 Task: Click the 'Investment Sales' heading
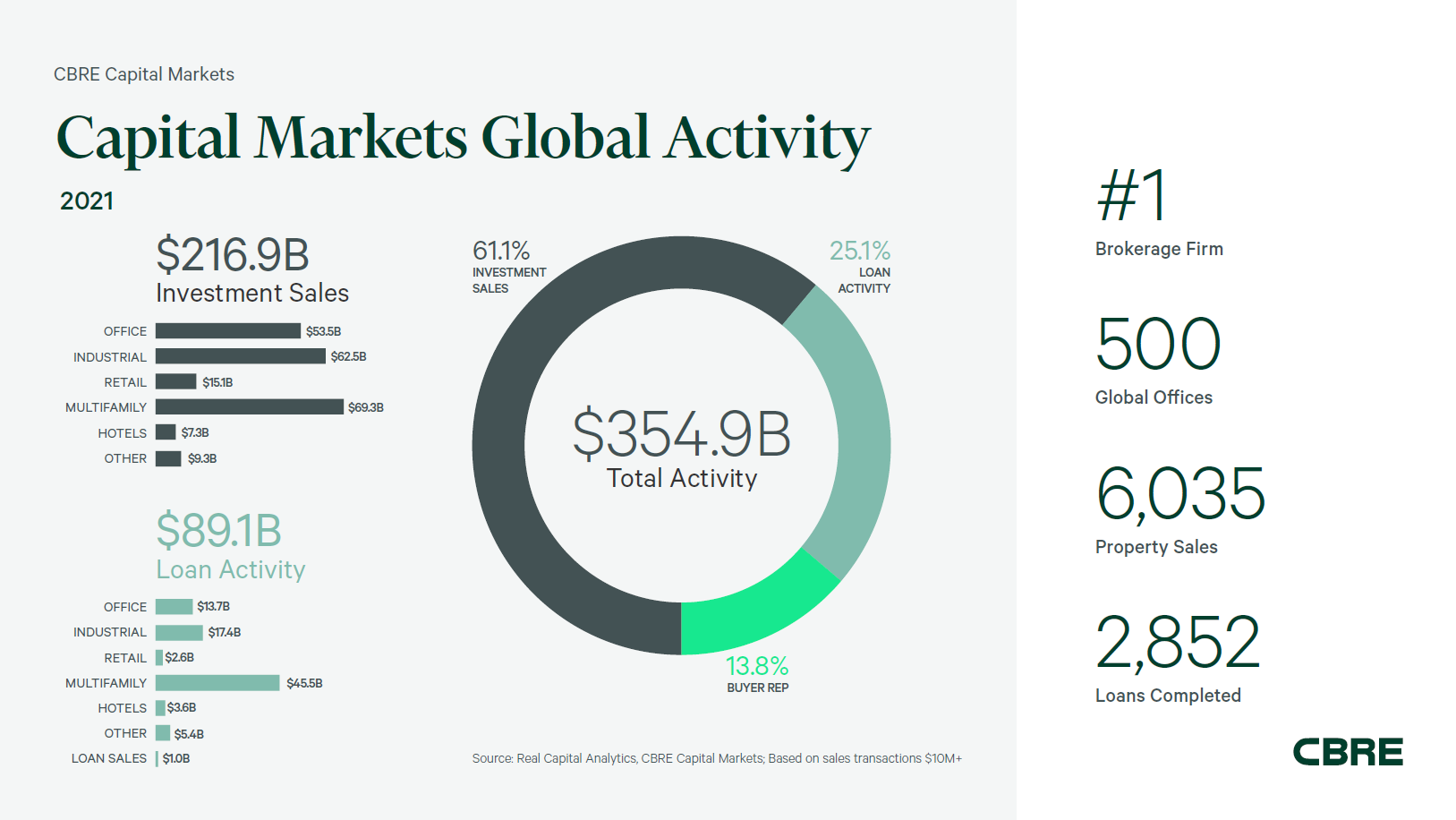(252, 293)
